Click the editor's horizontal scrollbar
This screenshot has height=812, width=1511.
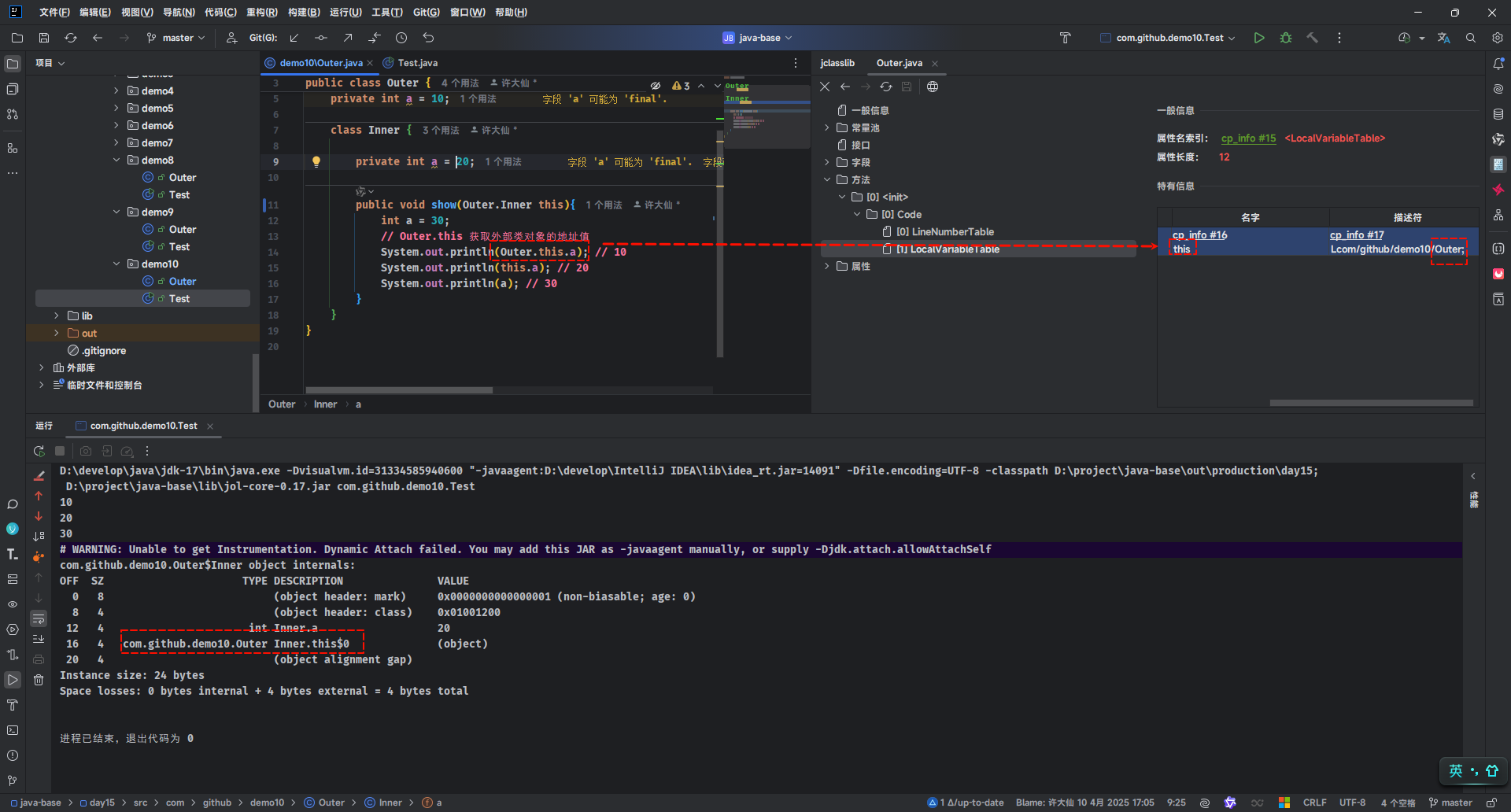coord(399,390)
